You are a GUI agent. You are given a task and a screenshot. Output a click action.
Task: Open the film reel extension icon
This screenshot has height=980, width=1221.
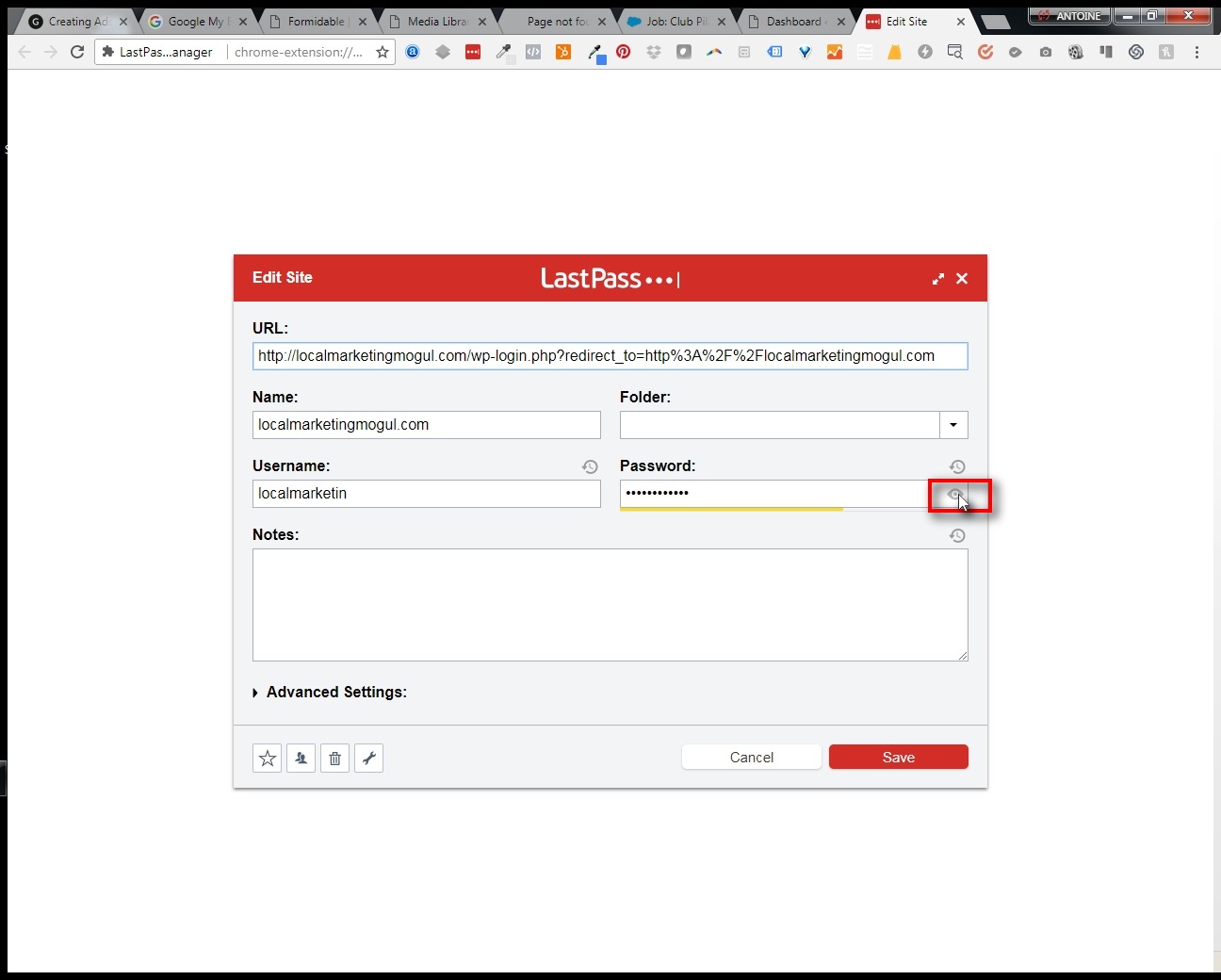pyautogui.click(x=1076, y=53)
